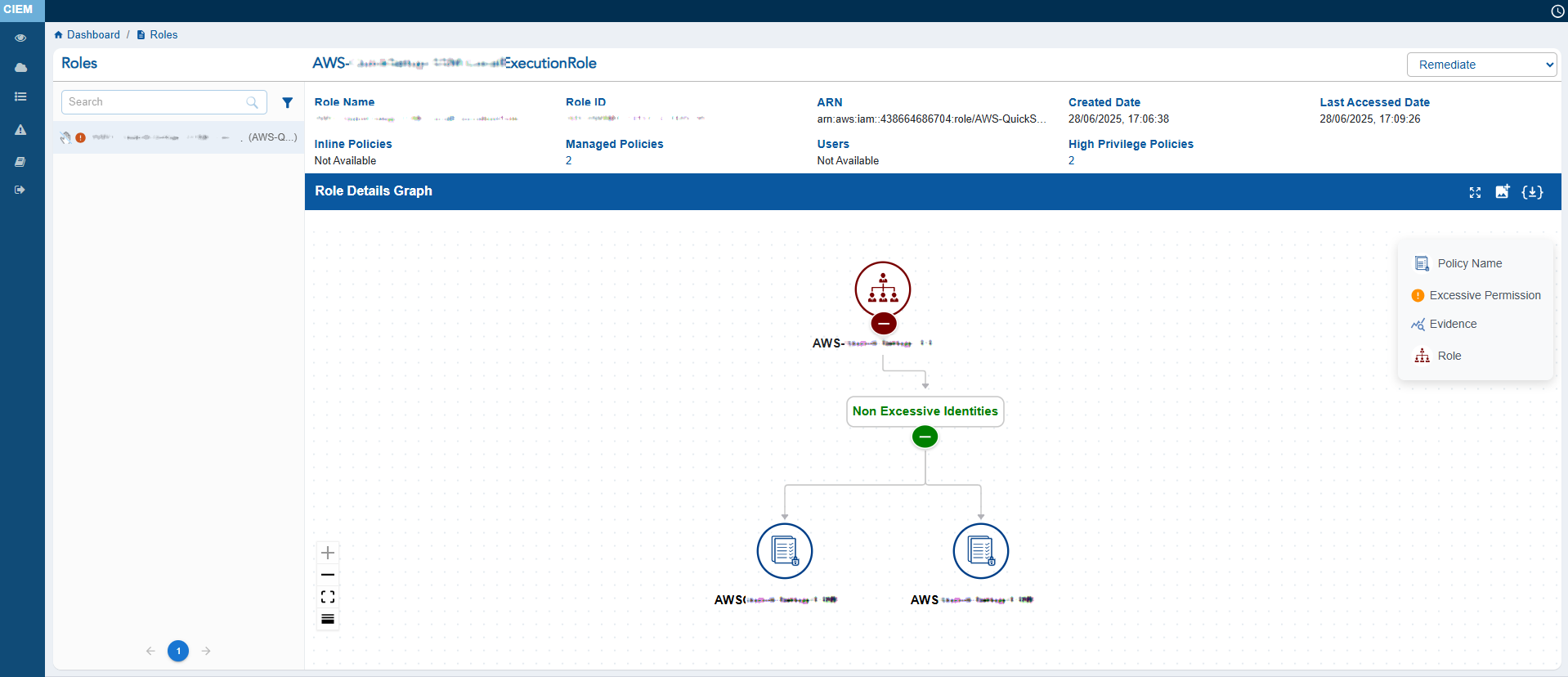
Task: Zoom out the graph with minus button
Action: point(328,575)
